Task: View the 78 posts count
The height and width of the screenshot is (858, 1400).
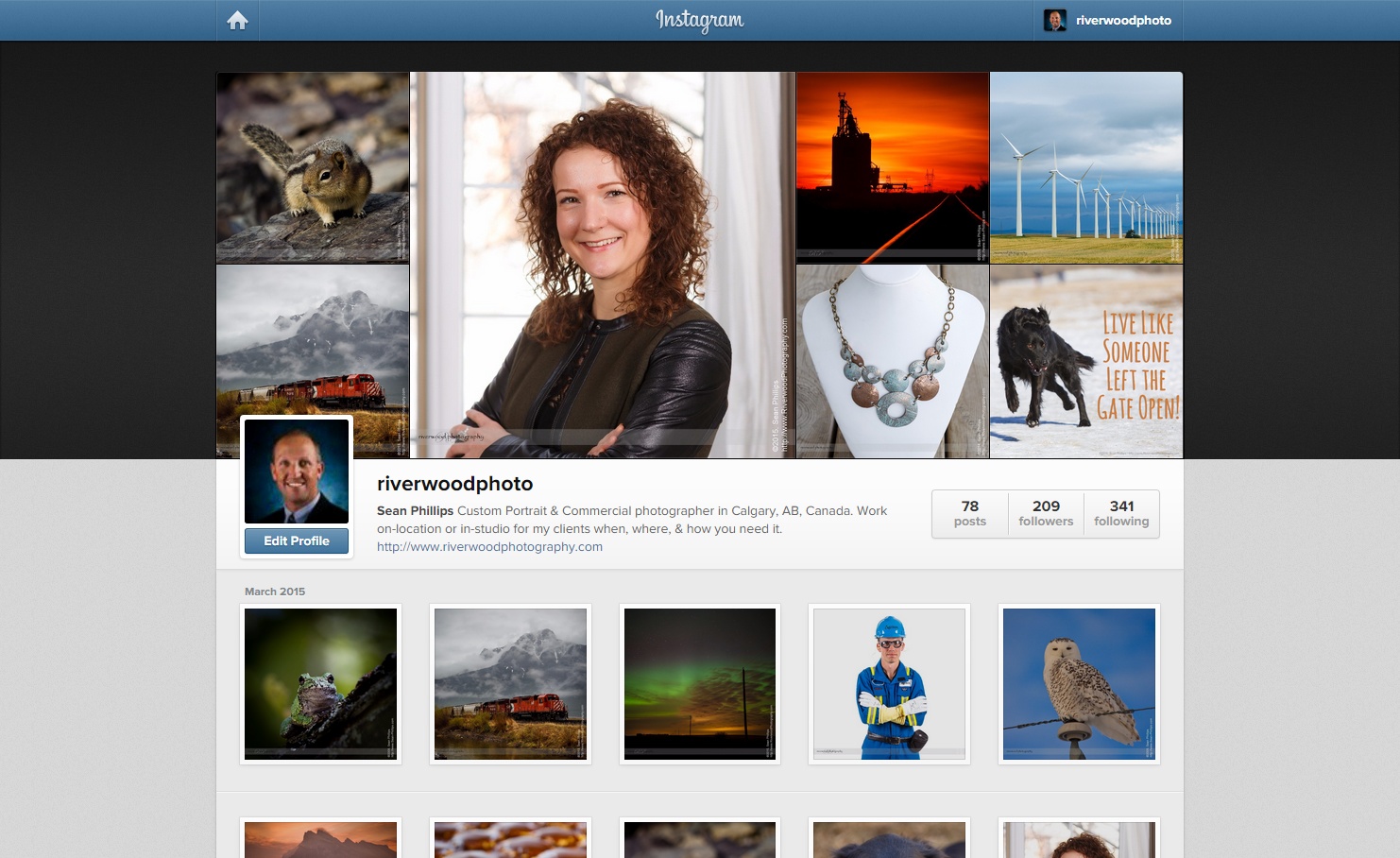Action: [969, 513]
